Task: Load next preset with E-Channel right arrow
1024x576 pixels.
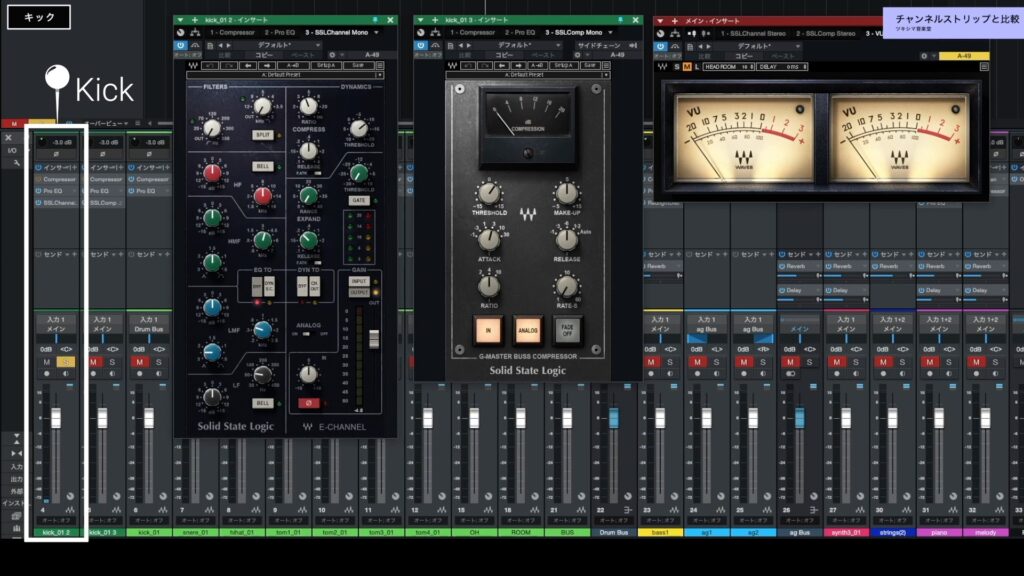Action: tap(267, 66)
